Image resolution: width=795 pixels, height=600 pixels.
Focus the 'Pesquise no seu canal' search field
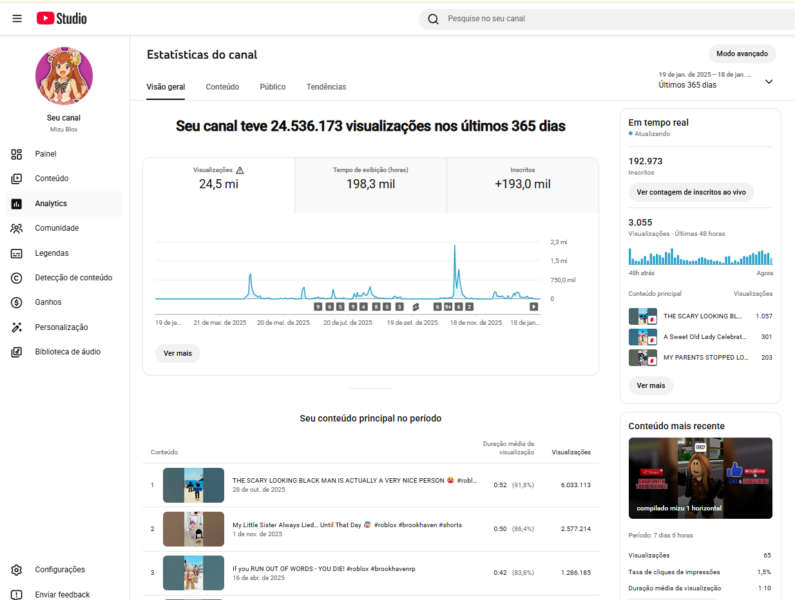click(608, 19)
